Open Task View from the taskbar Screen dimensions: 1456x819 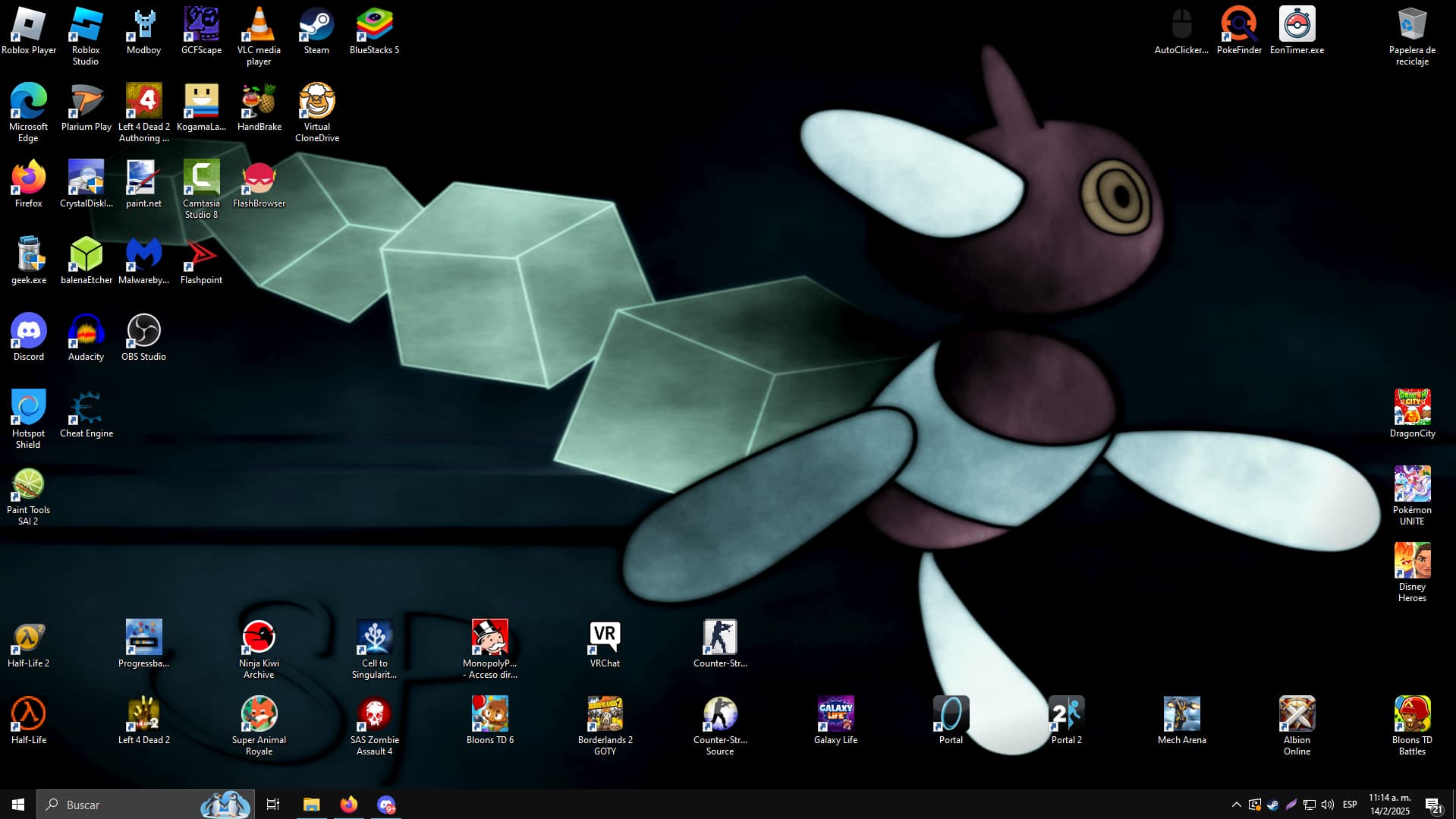(x=273, y=804)
